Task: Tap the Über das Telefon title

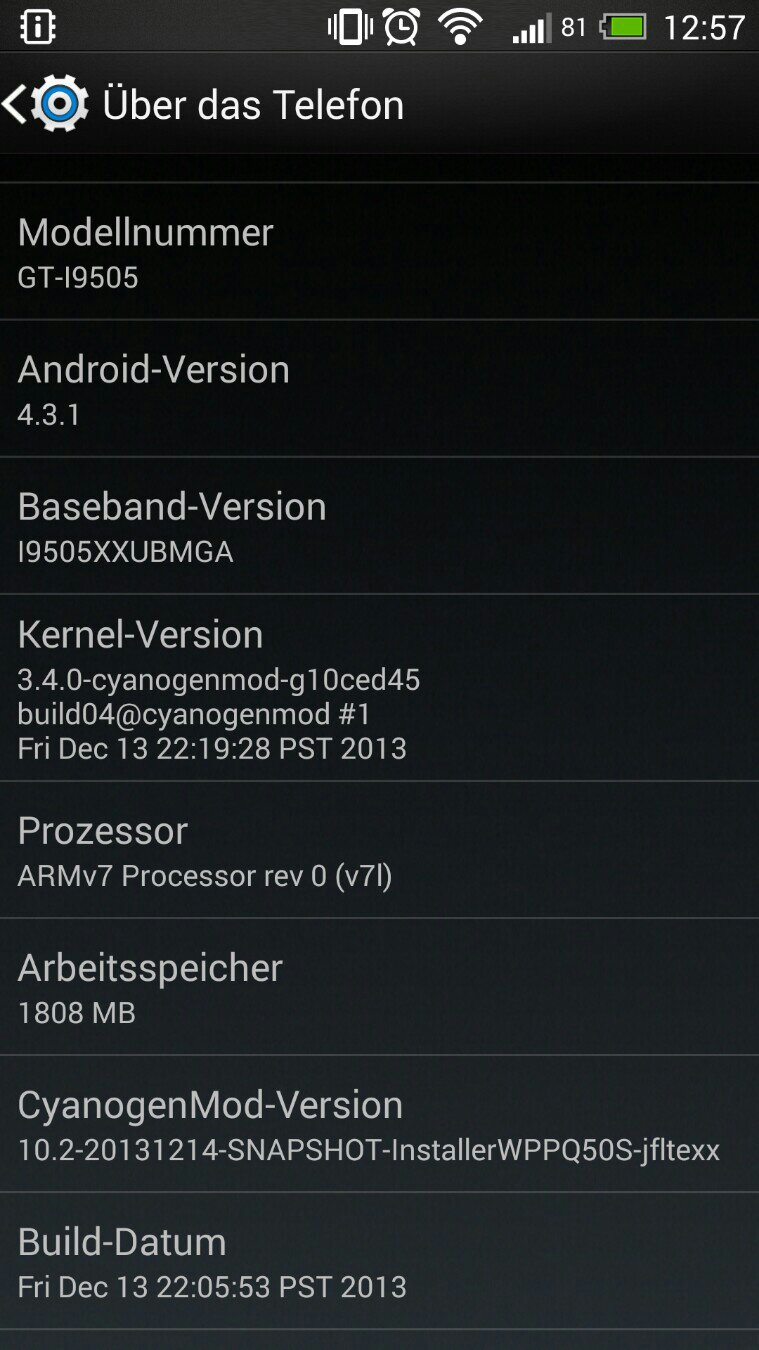Action: pos(253,105)
